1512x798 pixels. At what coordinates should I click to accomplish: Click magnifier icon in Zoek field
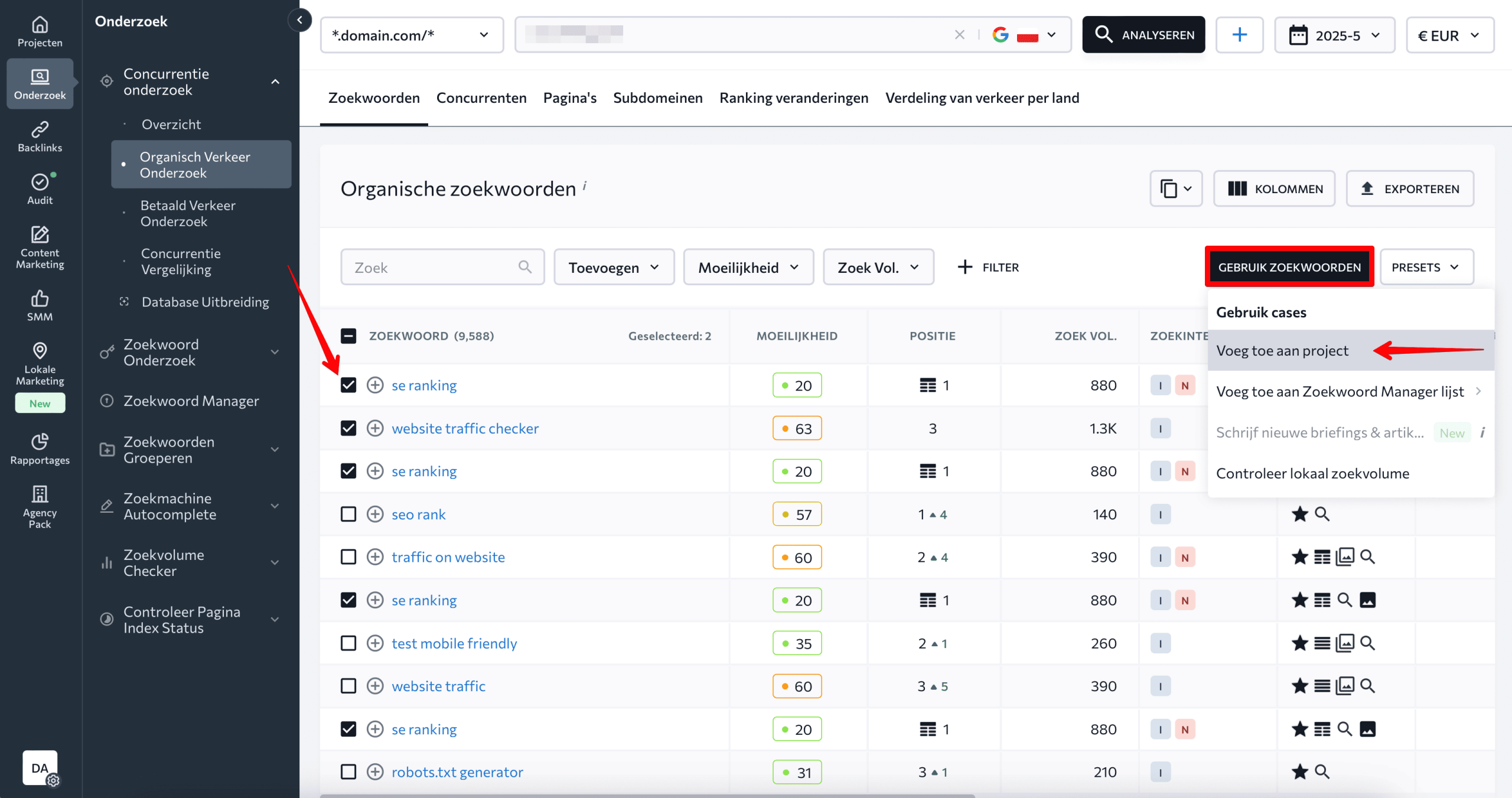525,267
